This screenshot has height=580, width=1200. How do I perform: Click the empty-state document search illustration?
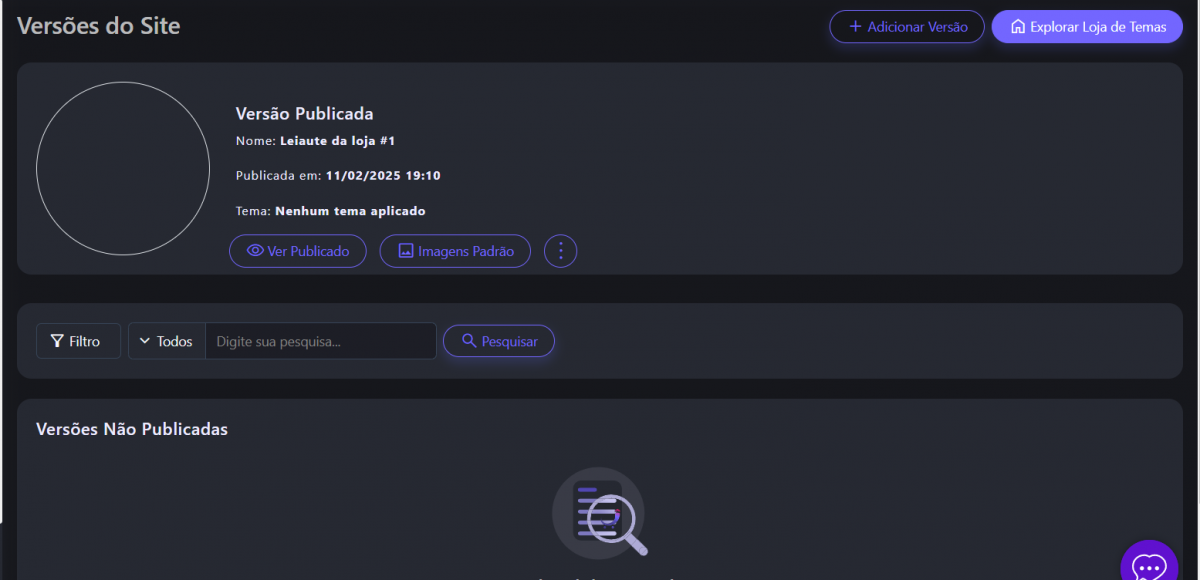pyautogui.click(x=599, y=513)
